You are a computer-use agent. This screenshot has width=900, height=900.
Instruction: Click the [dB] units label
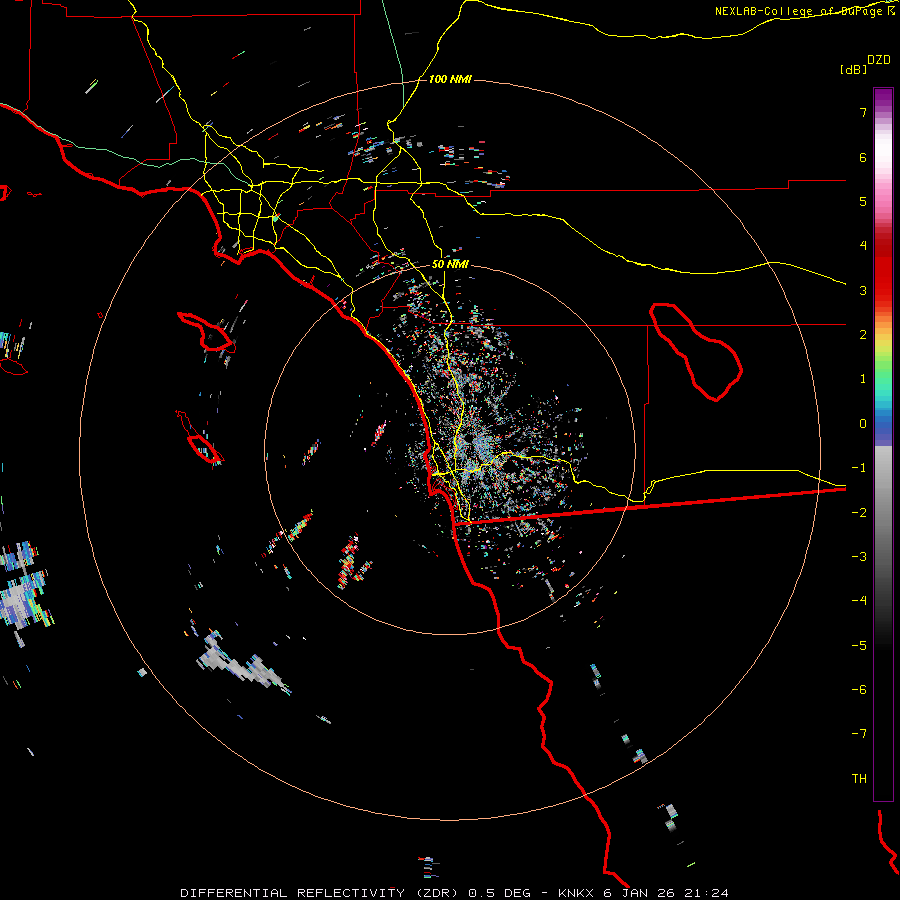(x=853, y=69)
